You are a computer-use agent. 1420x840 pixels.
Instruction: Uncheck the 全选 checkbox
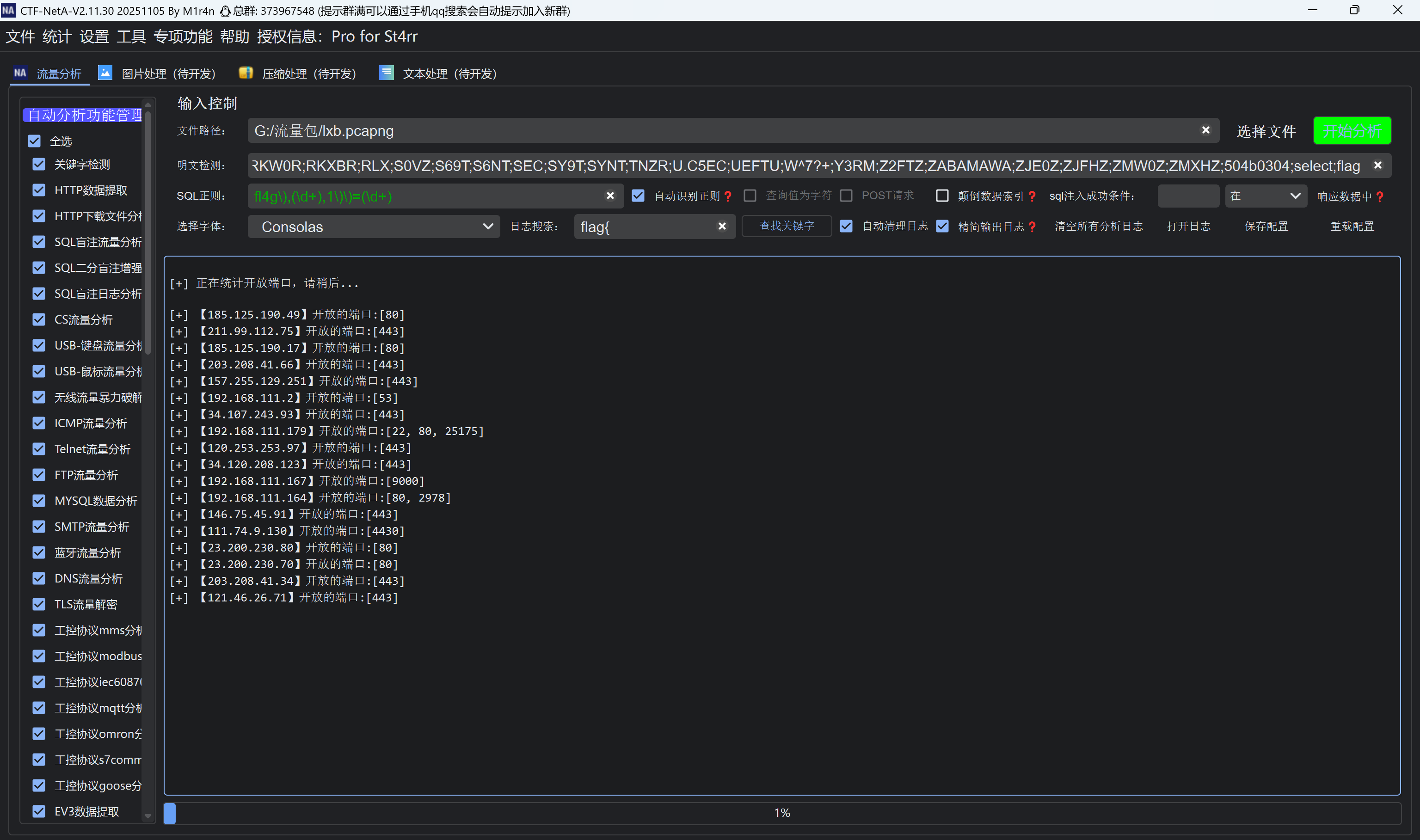(35, 141)
